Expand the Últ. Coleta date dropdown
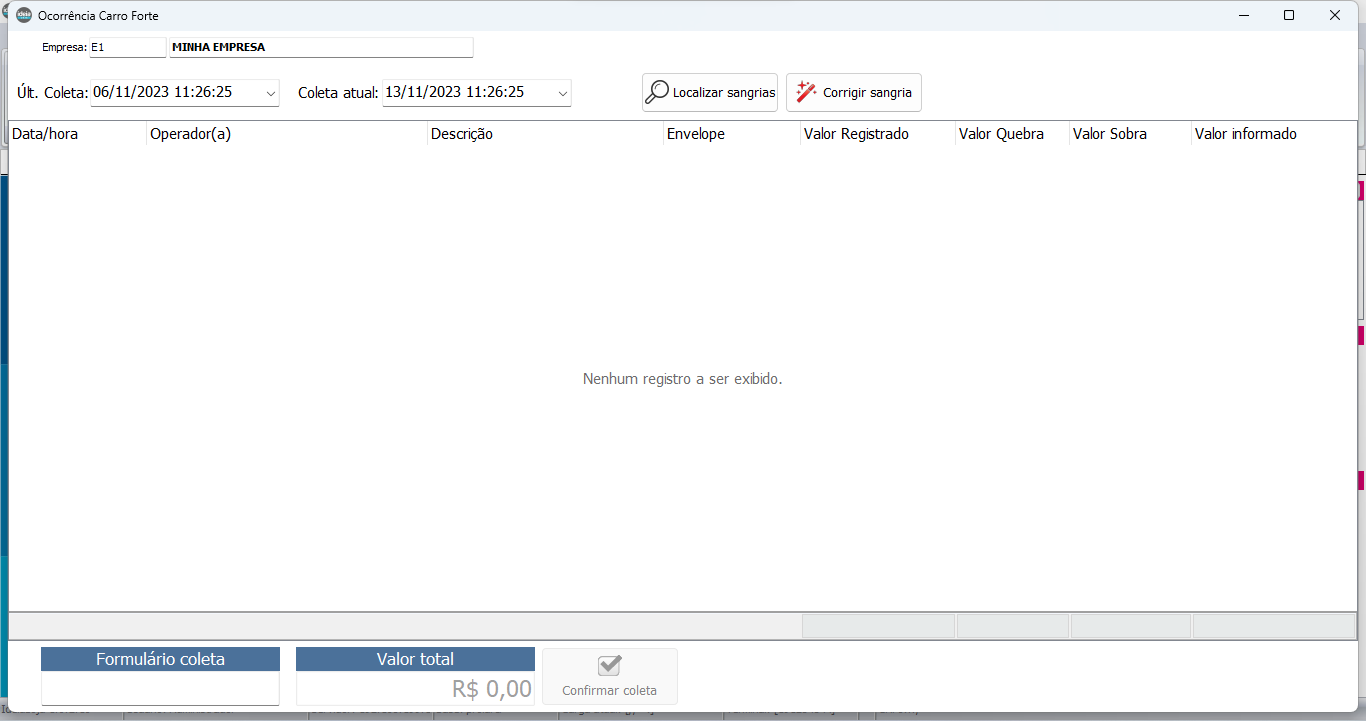This screenshot has height=721, width=1366. coord(270,93)
